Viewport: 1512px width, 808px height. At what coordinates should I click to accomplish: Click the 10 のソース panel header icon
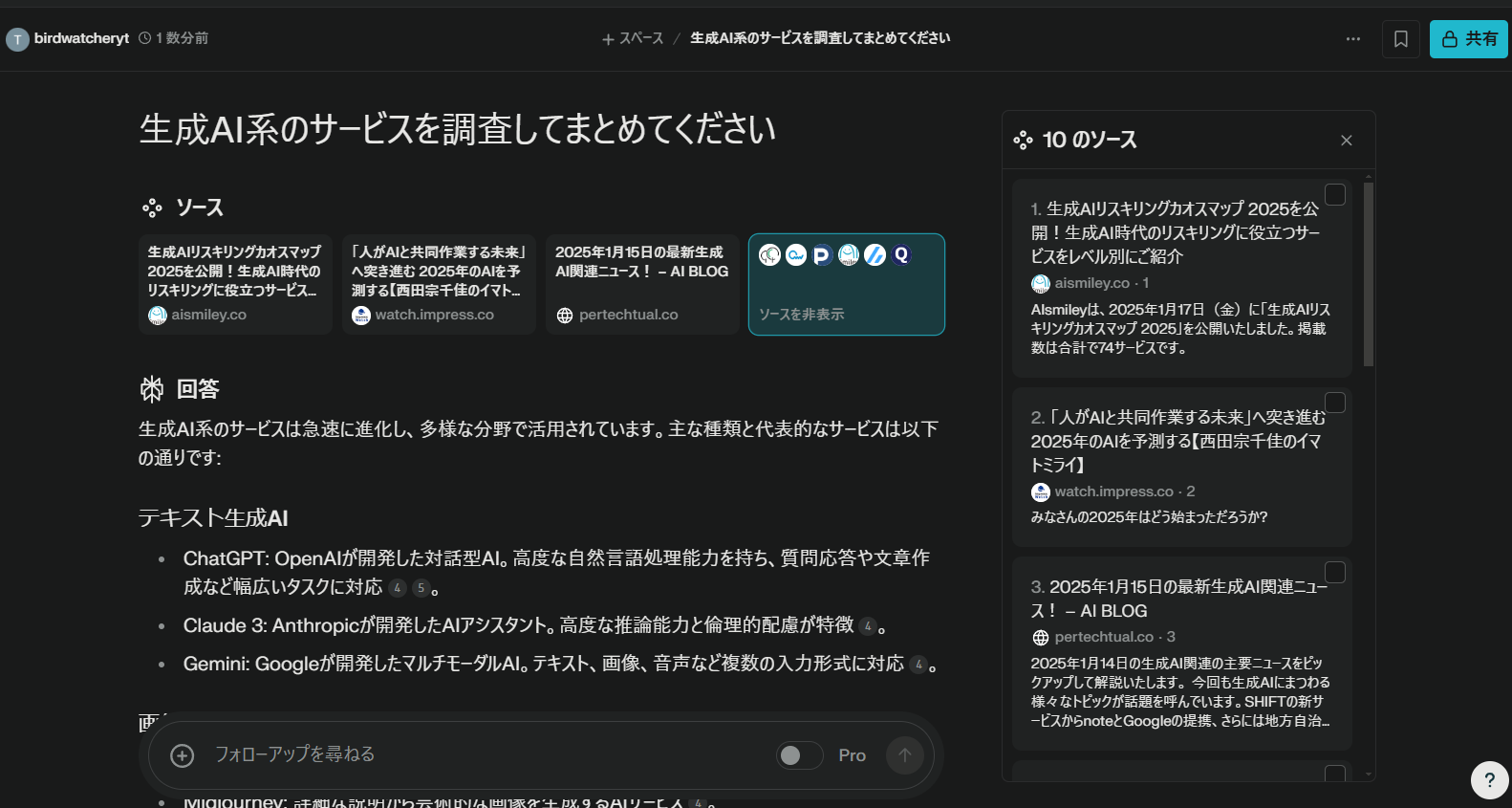1024,141
